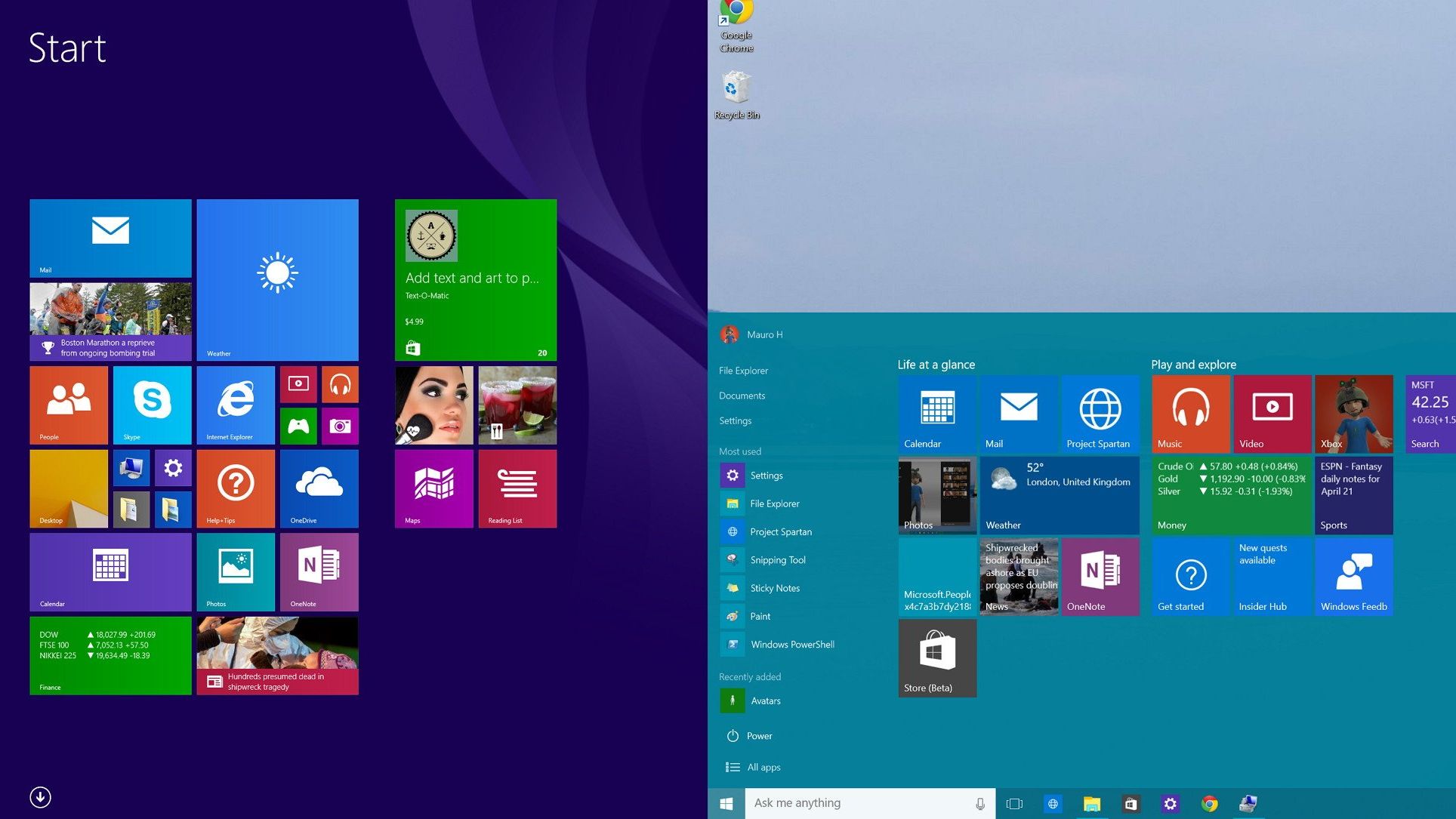Screen dimensions: 1456x819
Task: Open the Music tile in Start menu
Action: coord(1191,414)
